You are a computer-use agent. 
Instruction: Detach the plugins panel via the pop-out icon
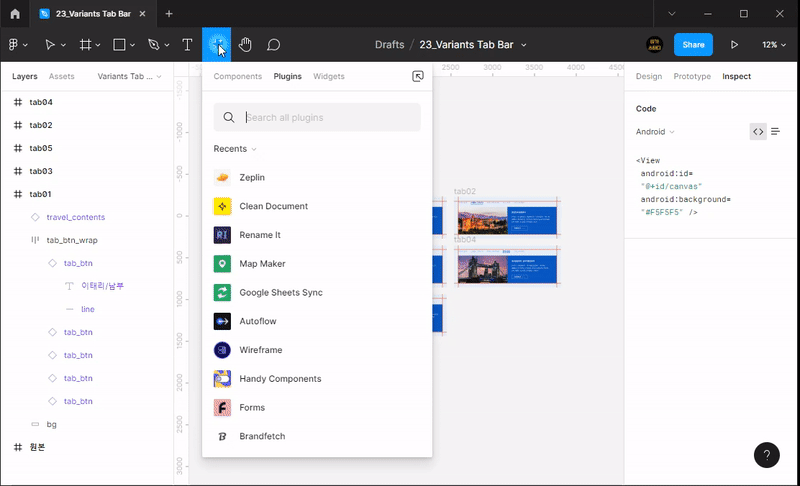(418, 76)
